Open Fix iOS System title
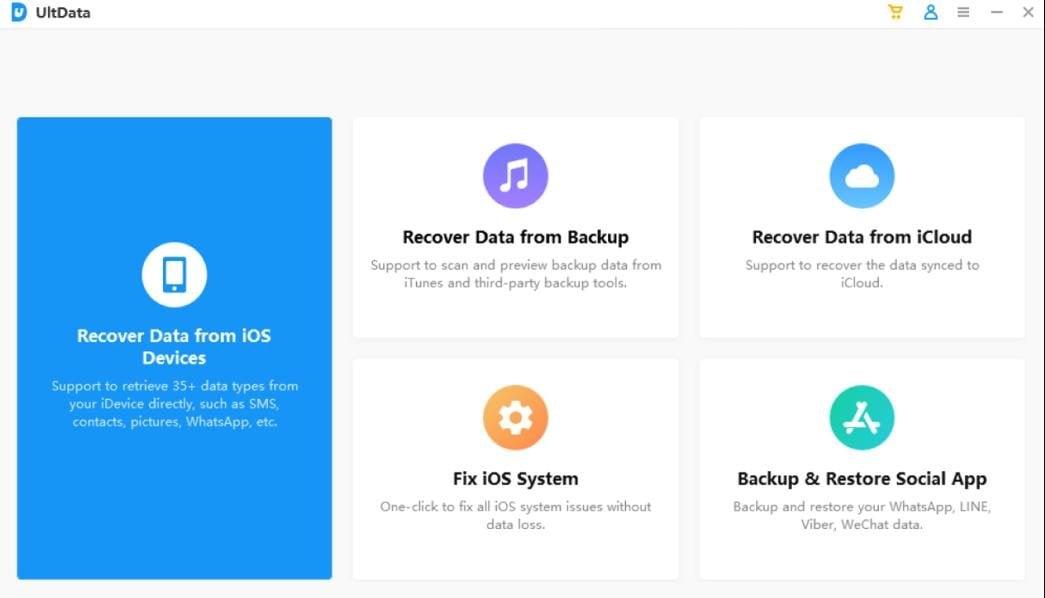This screenshot has width=1045, height=598. point(515,479)
